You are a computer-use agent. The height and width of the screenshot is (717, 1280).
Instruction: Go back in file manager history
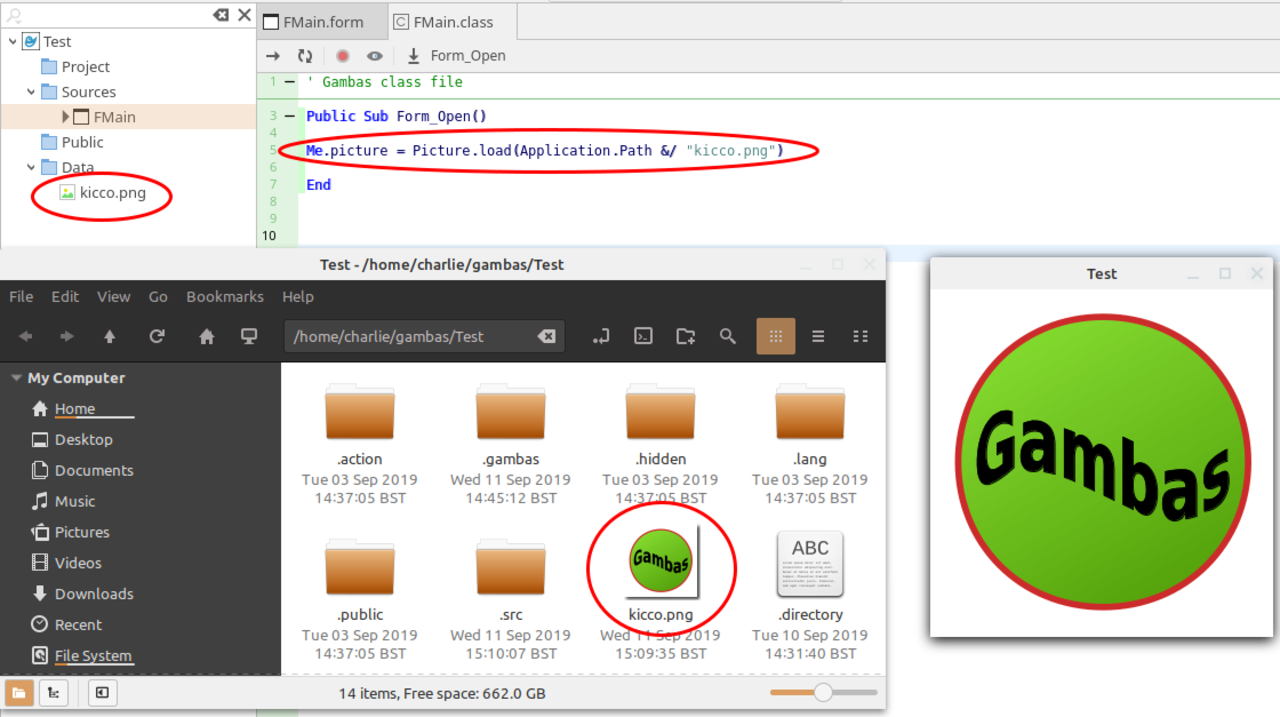point(25,337)
